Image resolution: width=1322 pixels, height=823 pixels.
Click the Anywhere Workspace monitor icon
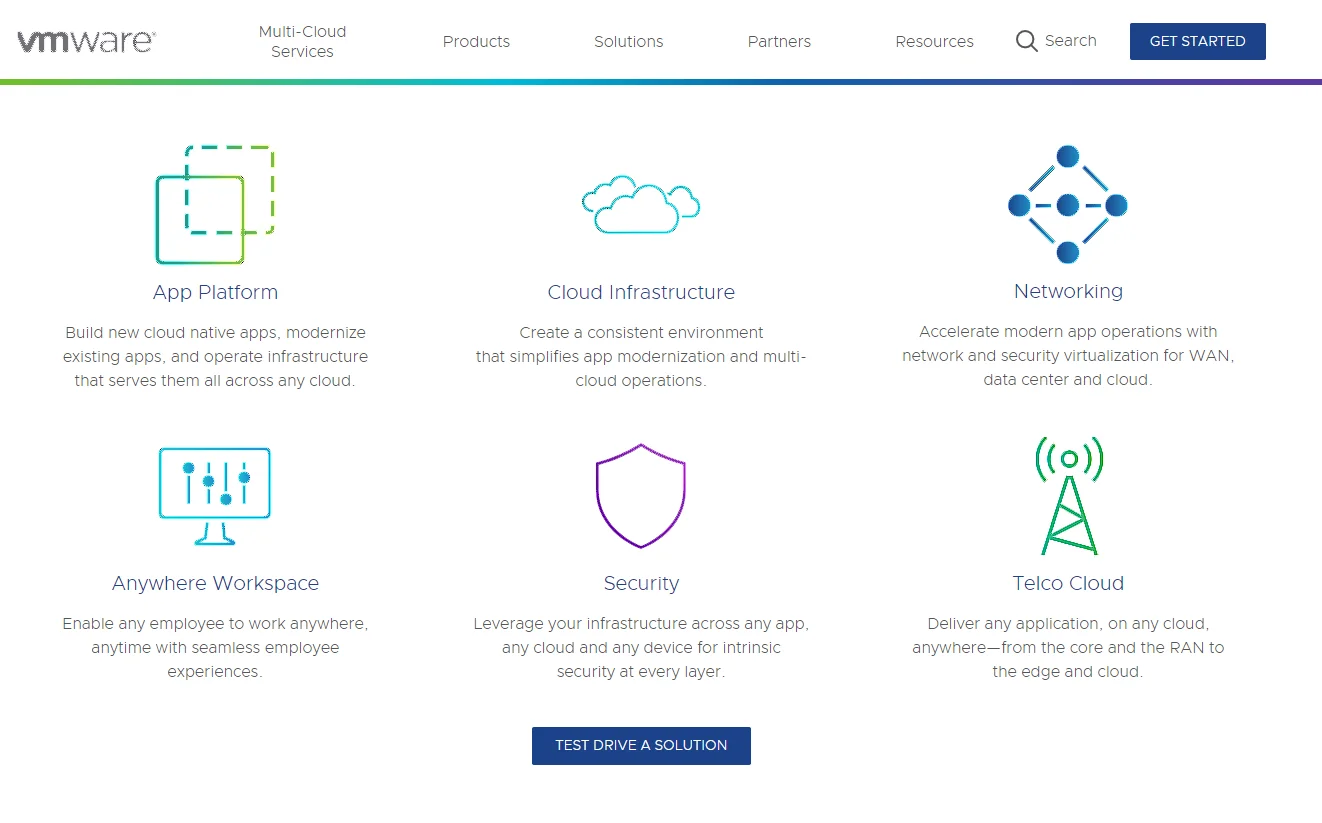[215, 496]
